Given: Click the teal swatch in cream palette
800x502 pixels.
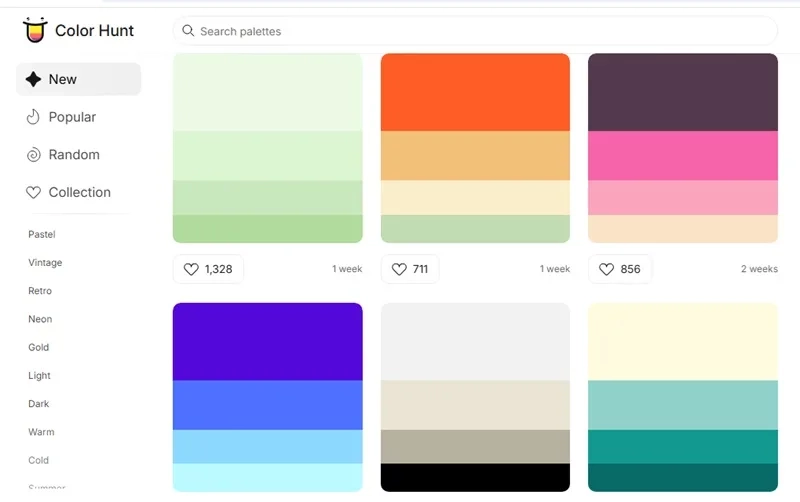Looking at the screenshot, I should (x=682, y=446).
